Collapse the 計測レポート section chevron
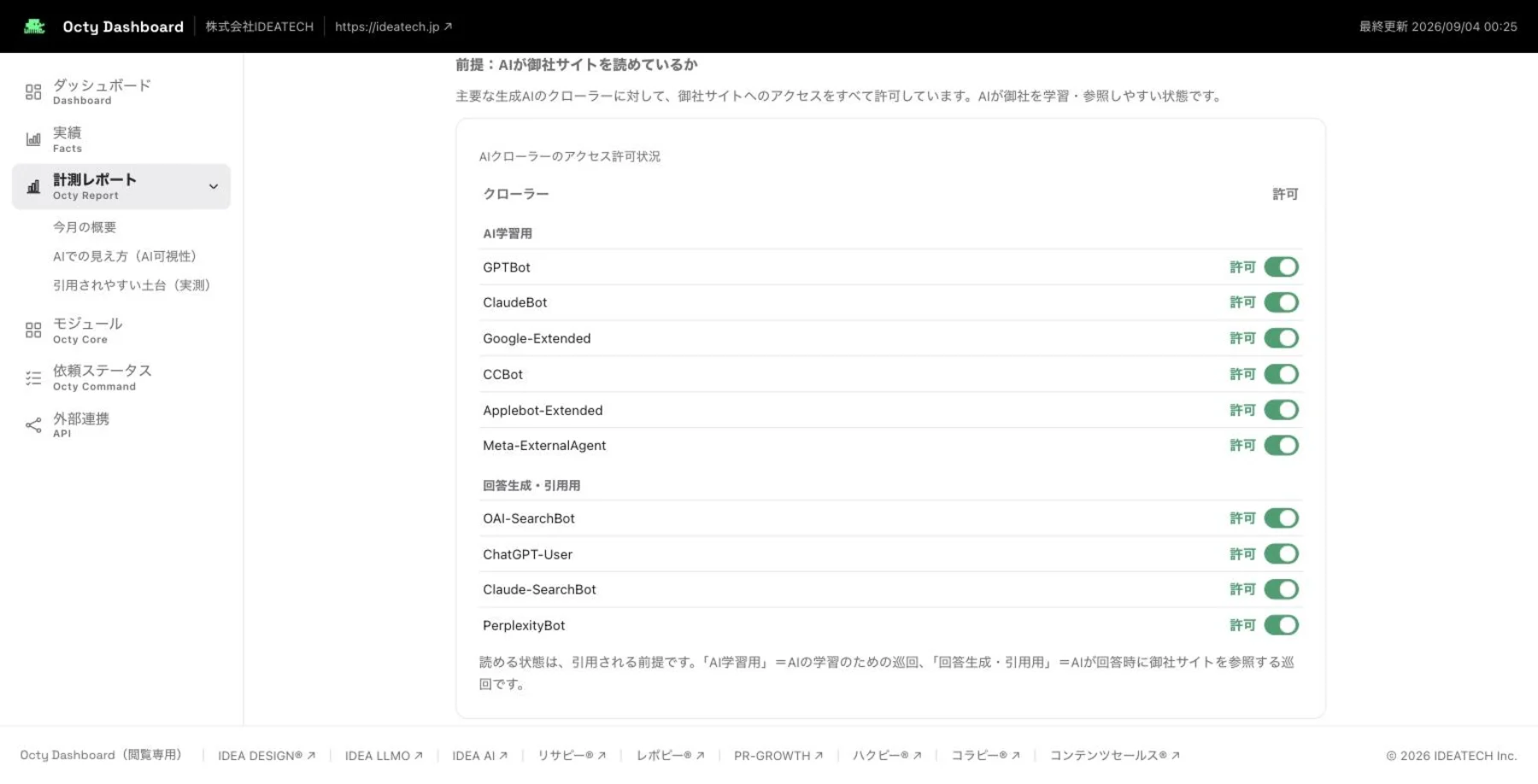 pos(214,186)
